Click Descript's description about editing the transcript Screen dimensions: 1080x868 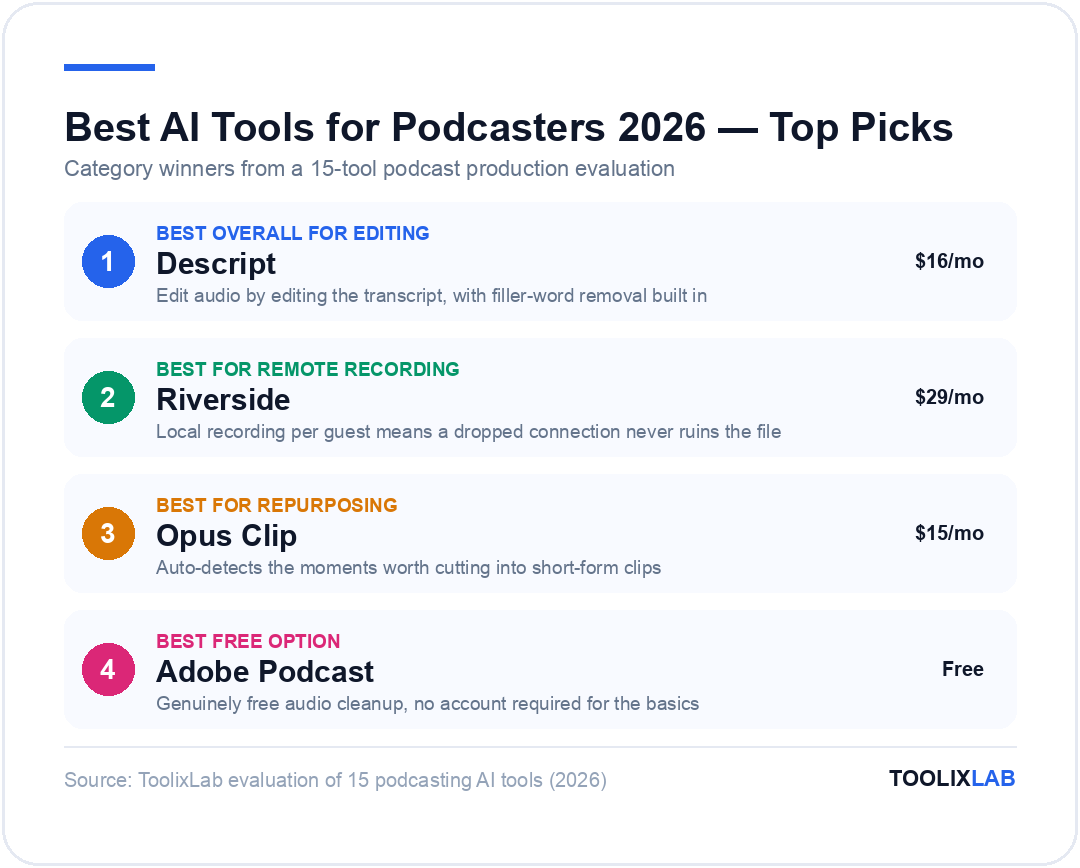[432, 296]
